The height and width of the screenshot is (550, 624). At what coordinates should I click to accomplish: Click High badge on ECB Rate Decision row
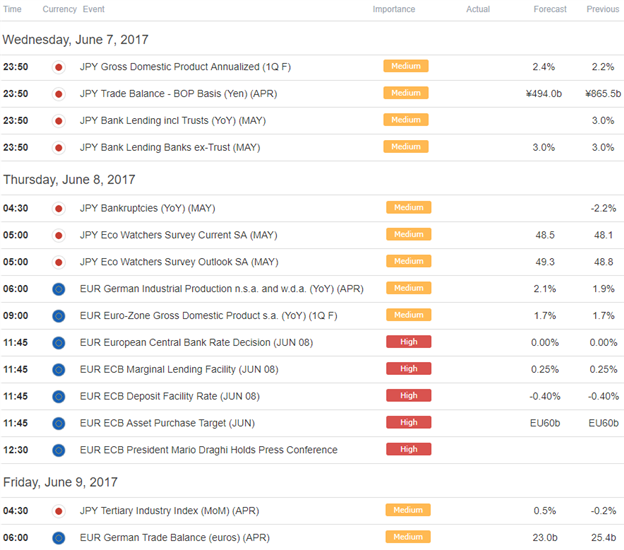click(x=409, y=342)
